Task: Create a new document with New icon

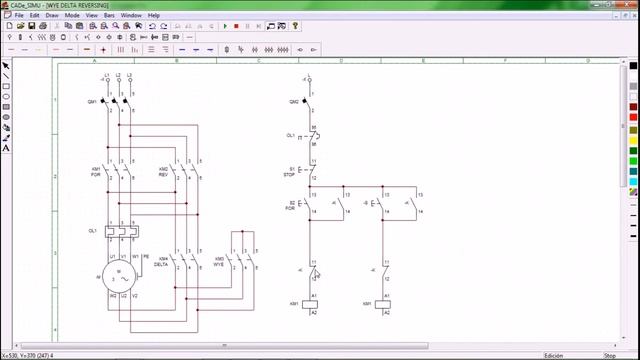Action: coord(9,26)
